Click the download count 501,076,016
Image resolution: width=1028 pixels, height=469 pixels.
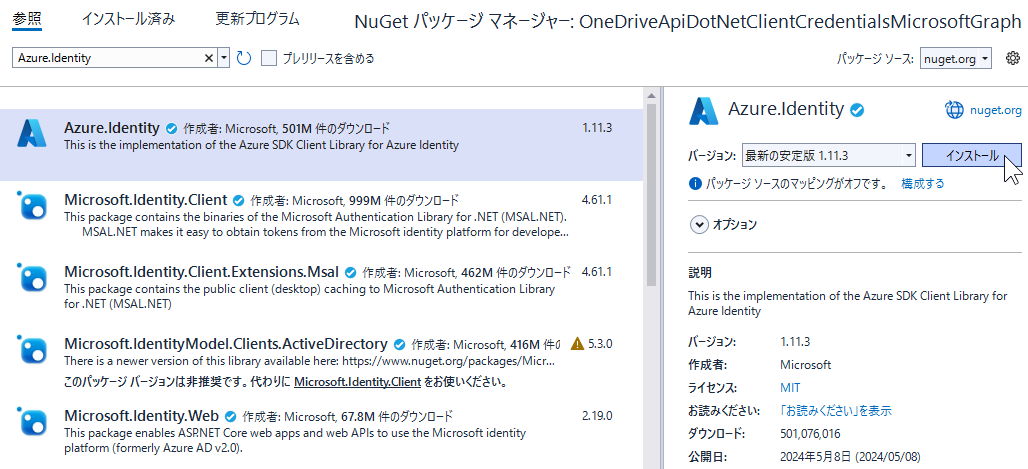(810, 434)
